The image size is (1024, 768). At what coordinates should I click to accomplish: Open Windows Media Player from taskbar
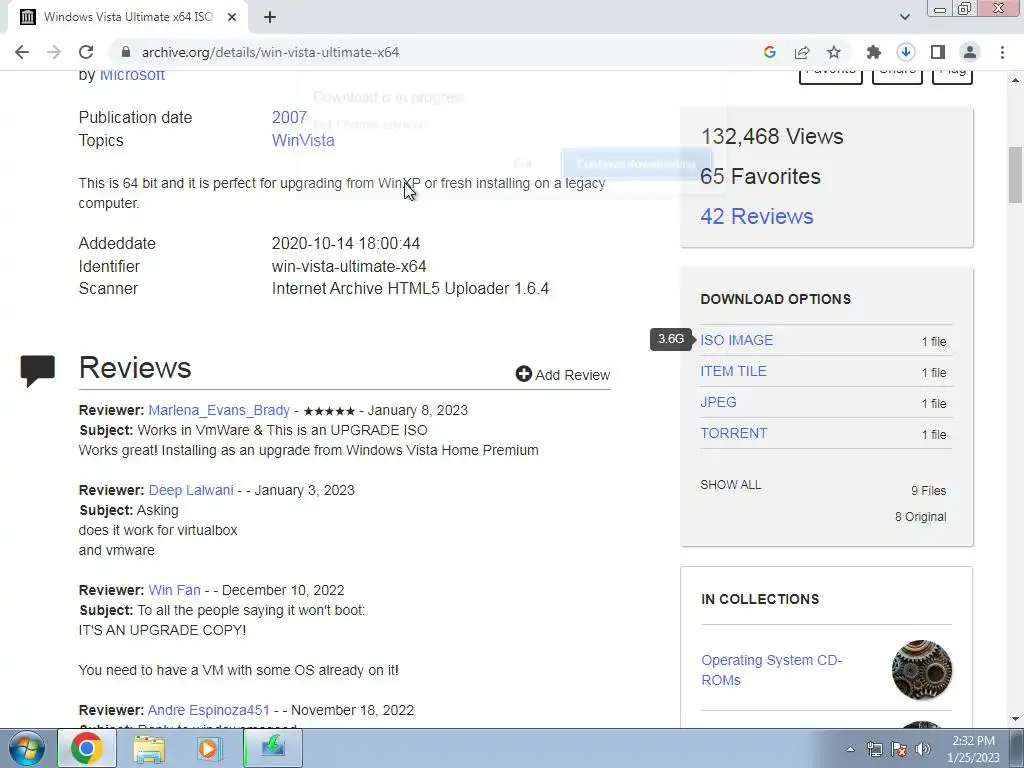pos(210,748)
